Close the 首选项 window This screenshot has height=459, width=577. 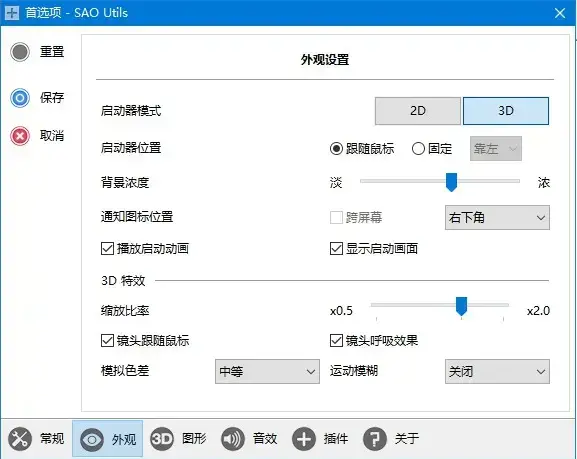560,13
